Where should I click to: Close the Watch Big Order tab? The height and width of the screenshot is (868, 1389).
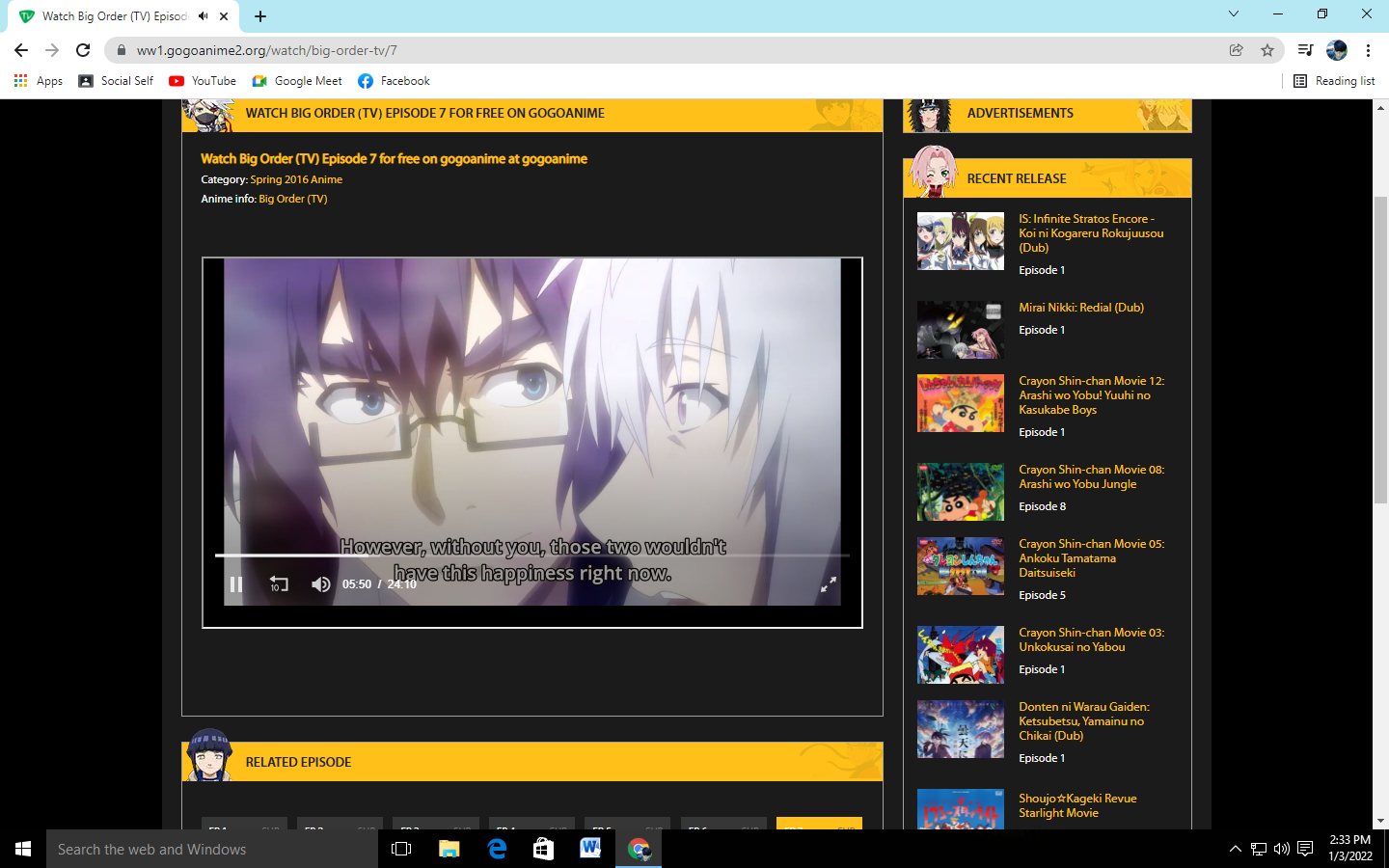(x=224, y=16)
